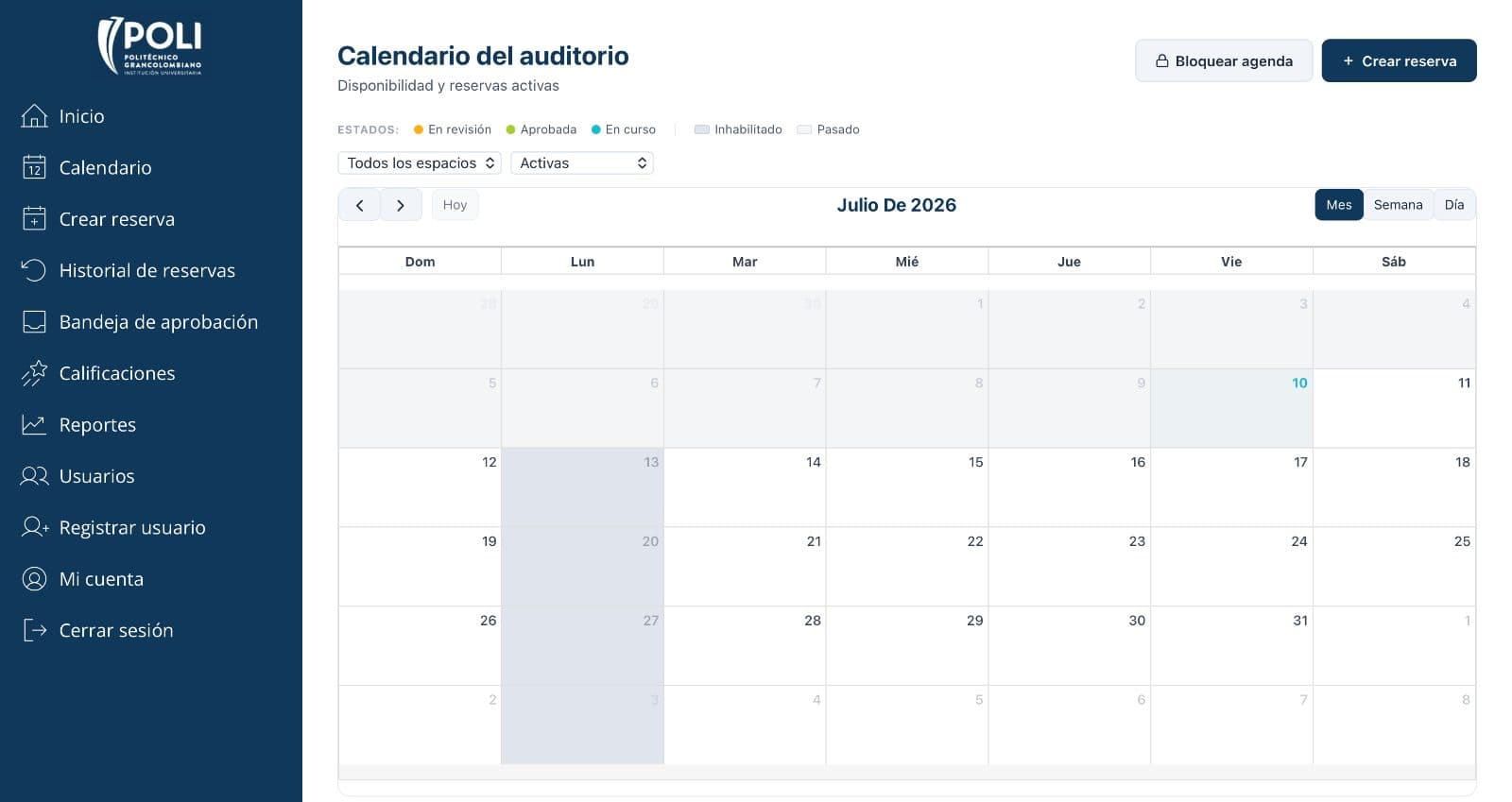
Task: Switch to Mes view
Action: (x=1339, y=205)
